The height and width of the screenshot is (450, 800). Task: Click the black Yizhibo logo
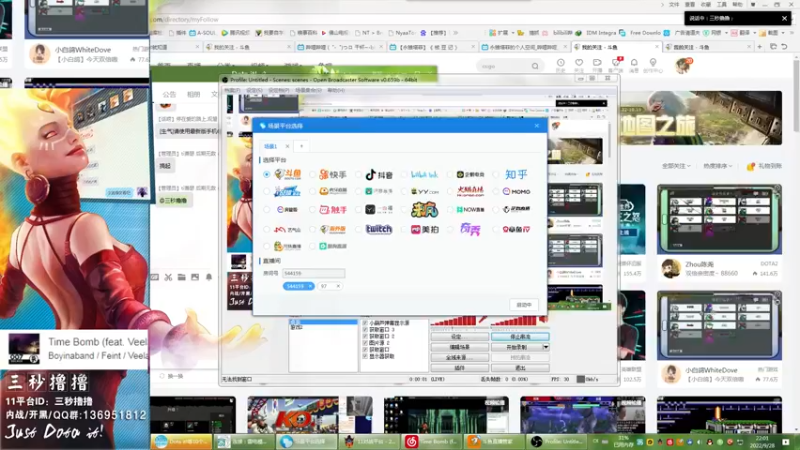click(379, 210)
